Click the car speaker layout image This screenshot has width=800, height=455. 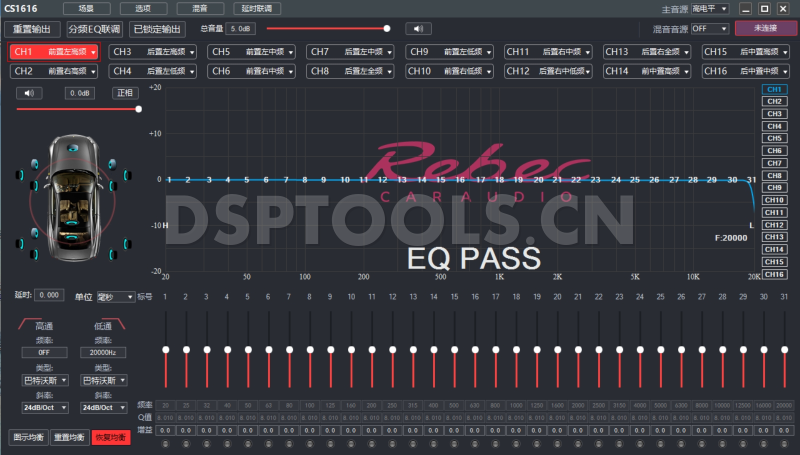[77, 192]
